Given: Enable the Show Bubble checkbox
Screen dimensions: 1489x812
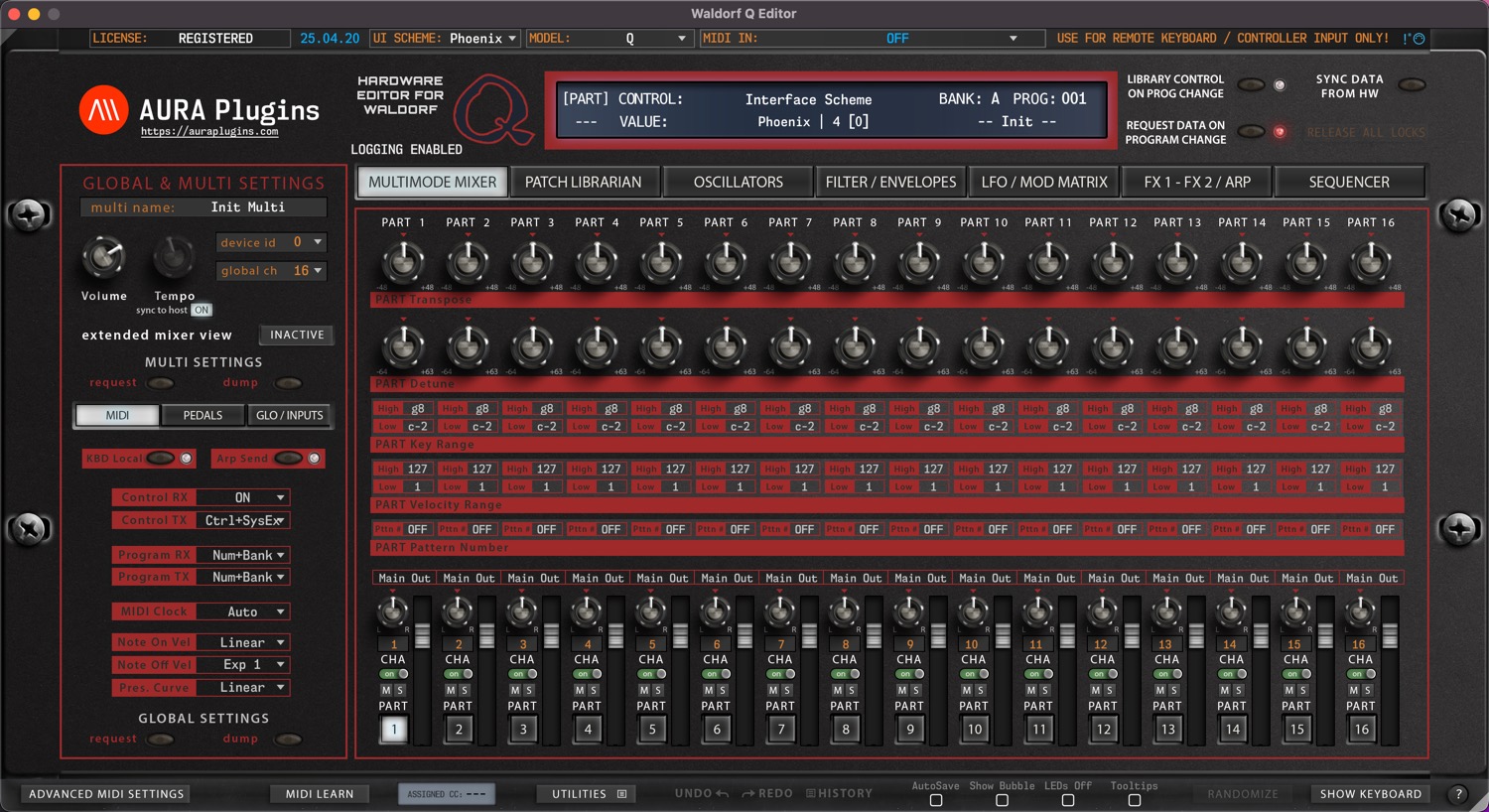Looking at the screenshot, I should point(1002,800).
